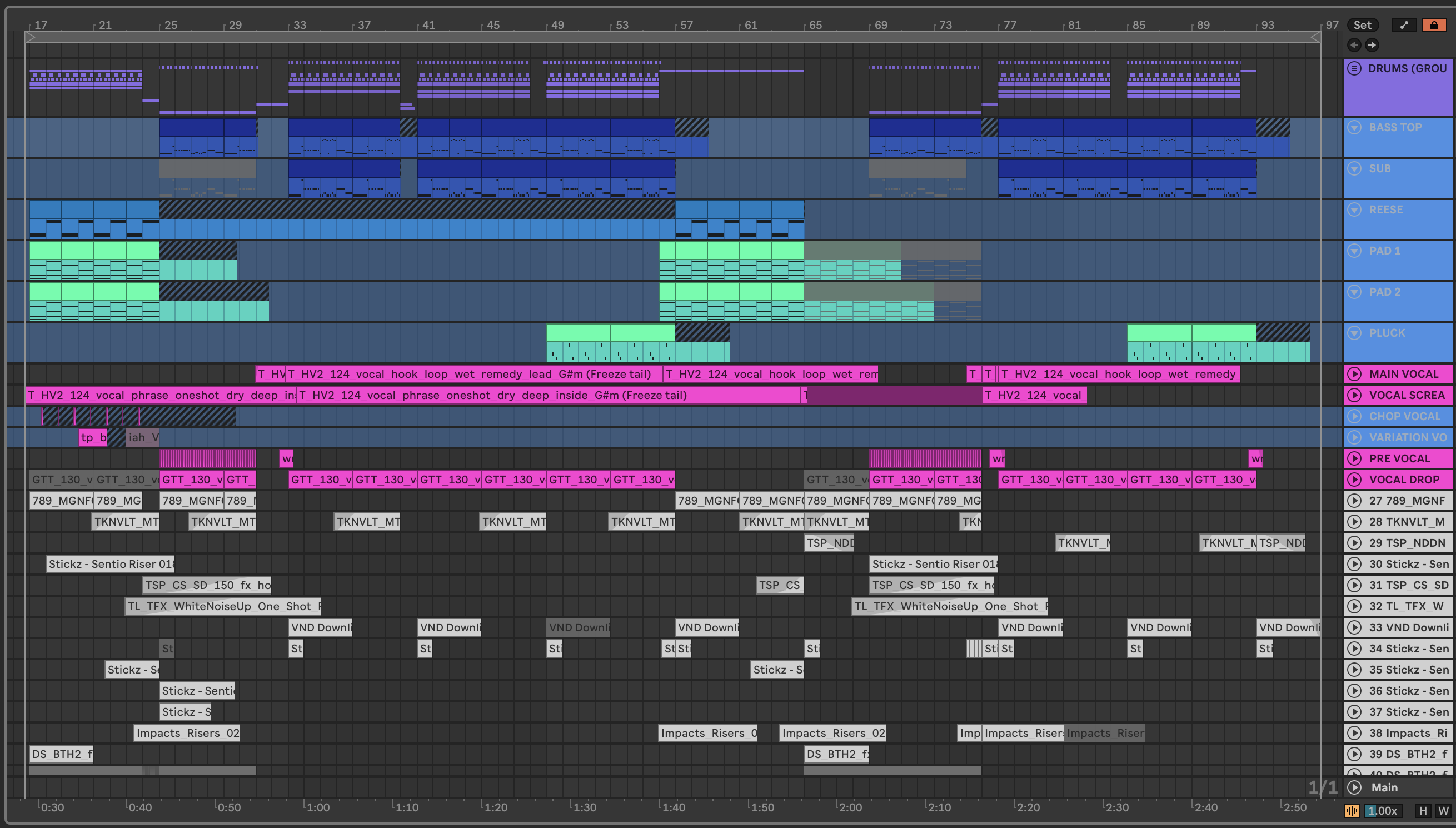Screen dimensions: 1456x828
Task: Click the MAIN VOCAL track unfold icon
Action: [1355, 373]
